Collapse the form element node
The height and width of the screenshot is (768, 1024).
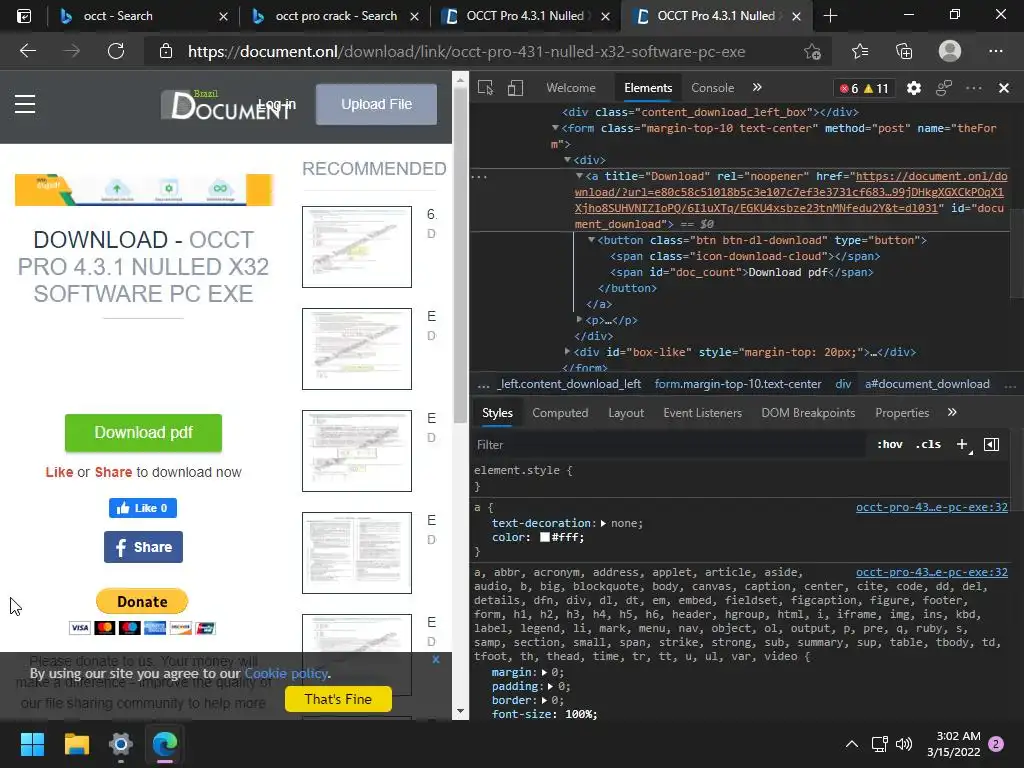pyautogui.click(x=555, y=128)
